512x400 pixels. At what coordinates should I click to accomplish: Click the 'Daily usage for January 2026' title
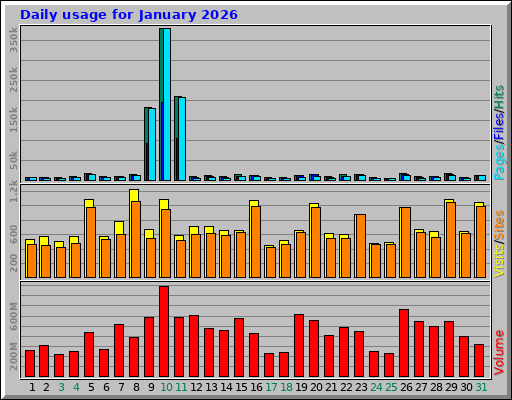click(129, 15)
